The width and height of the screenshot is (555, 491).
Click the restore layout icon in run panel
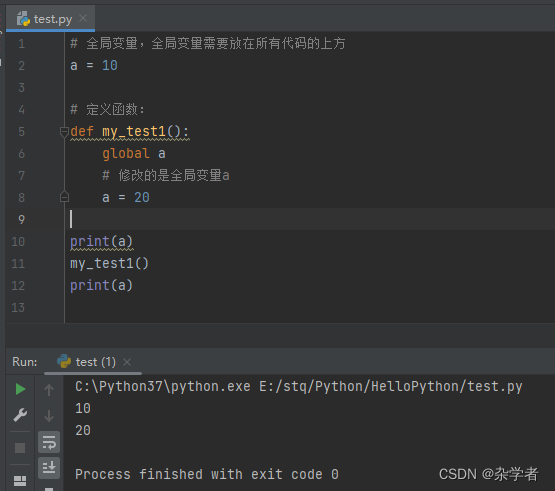(20, 481)
